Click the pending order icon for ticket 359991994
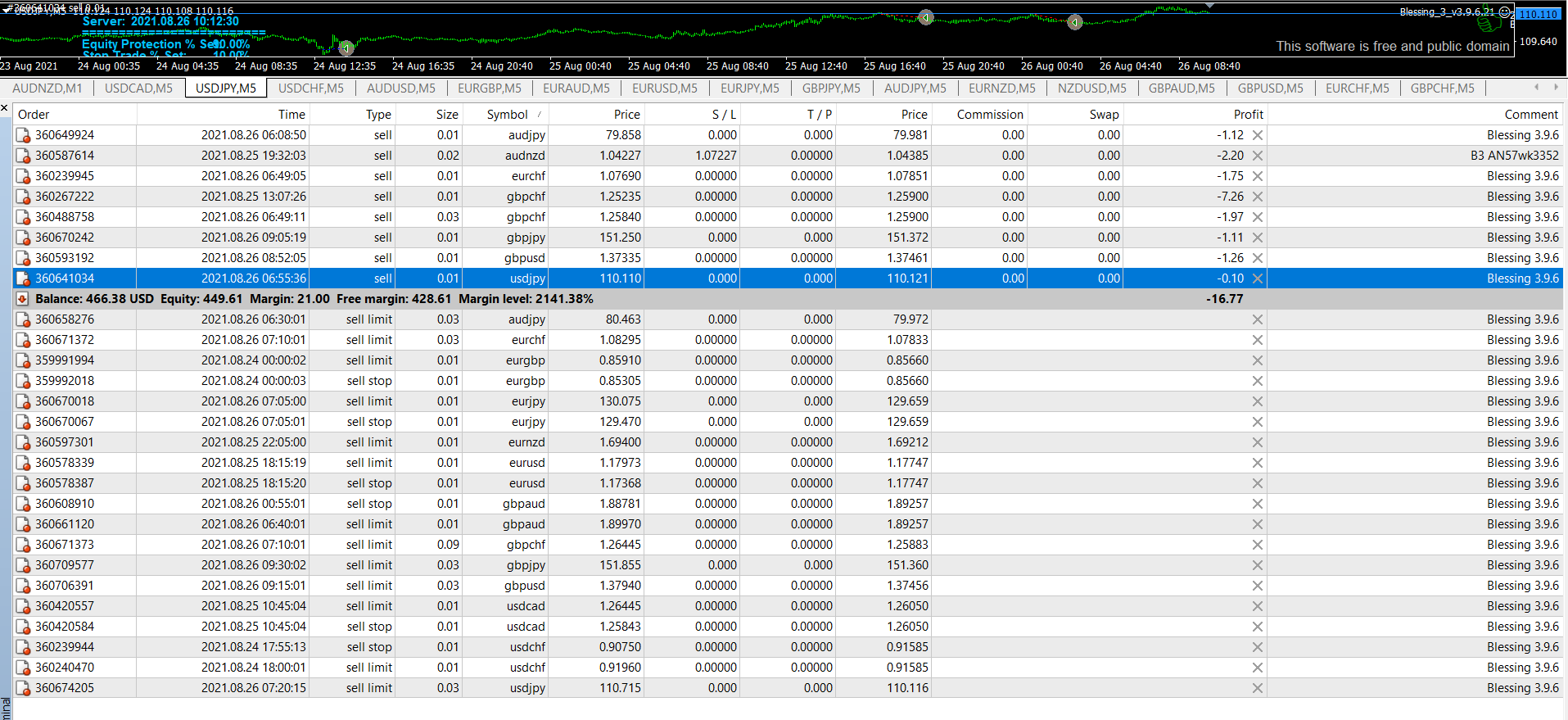This screenshot has height=720, width=1568. coord(23,360)
